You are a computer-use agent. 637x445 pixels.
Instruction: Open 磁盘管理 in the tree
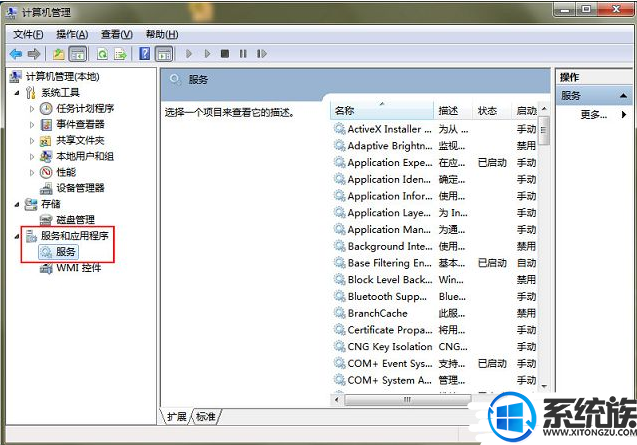[75, 220]
